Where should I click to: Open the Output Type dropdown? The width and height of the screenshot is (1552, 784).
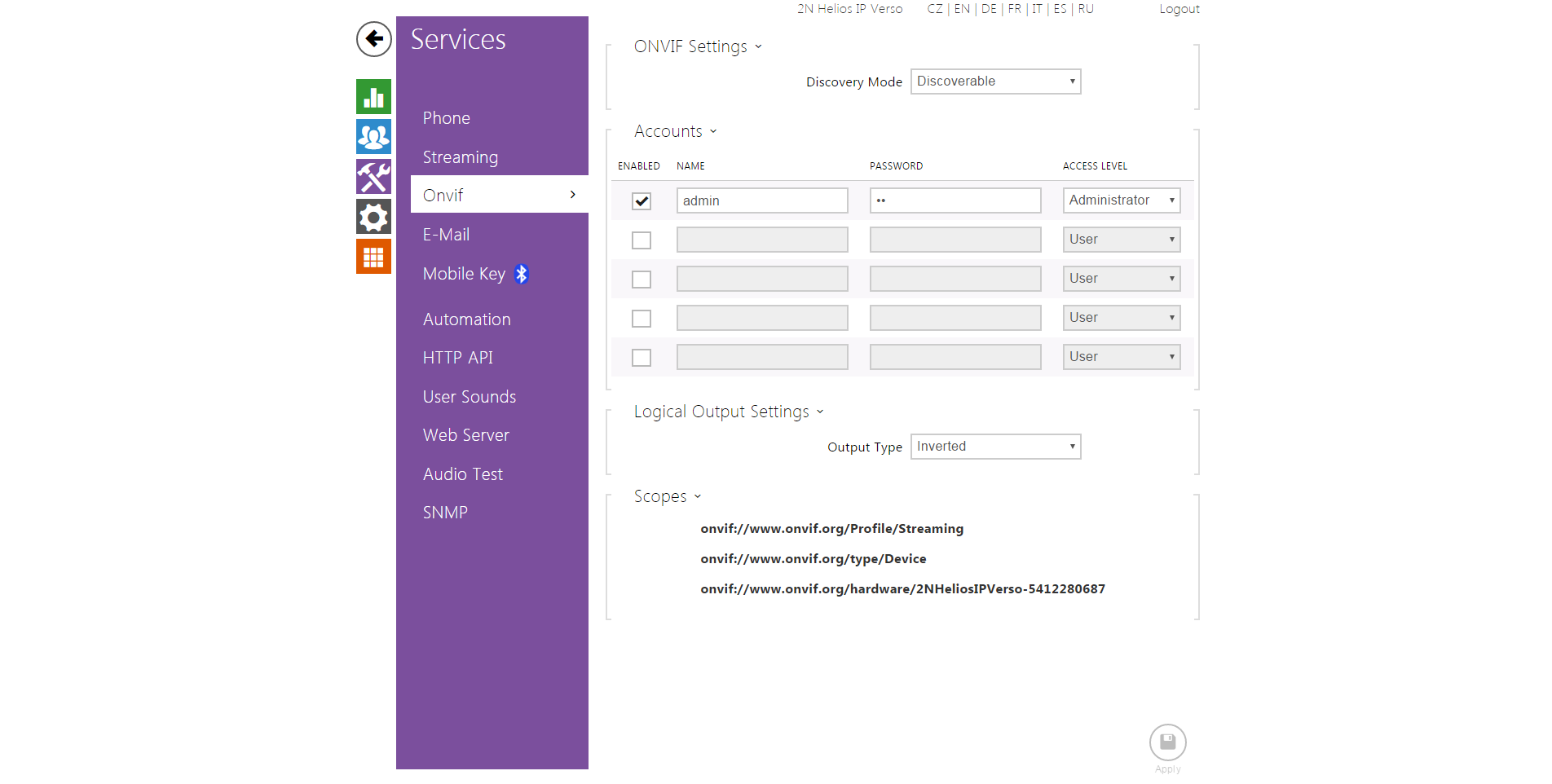point(995,447)
